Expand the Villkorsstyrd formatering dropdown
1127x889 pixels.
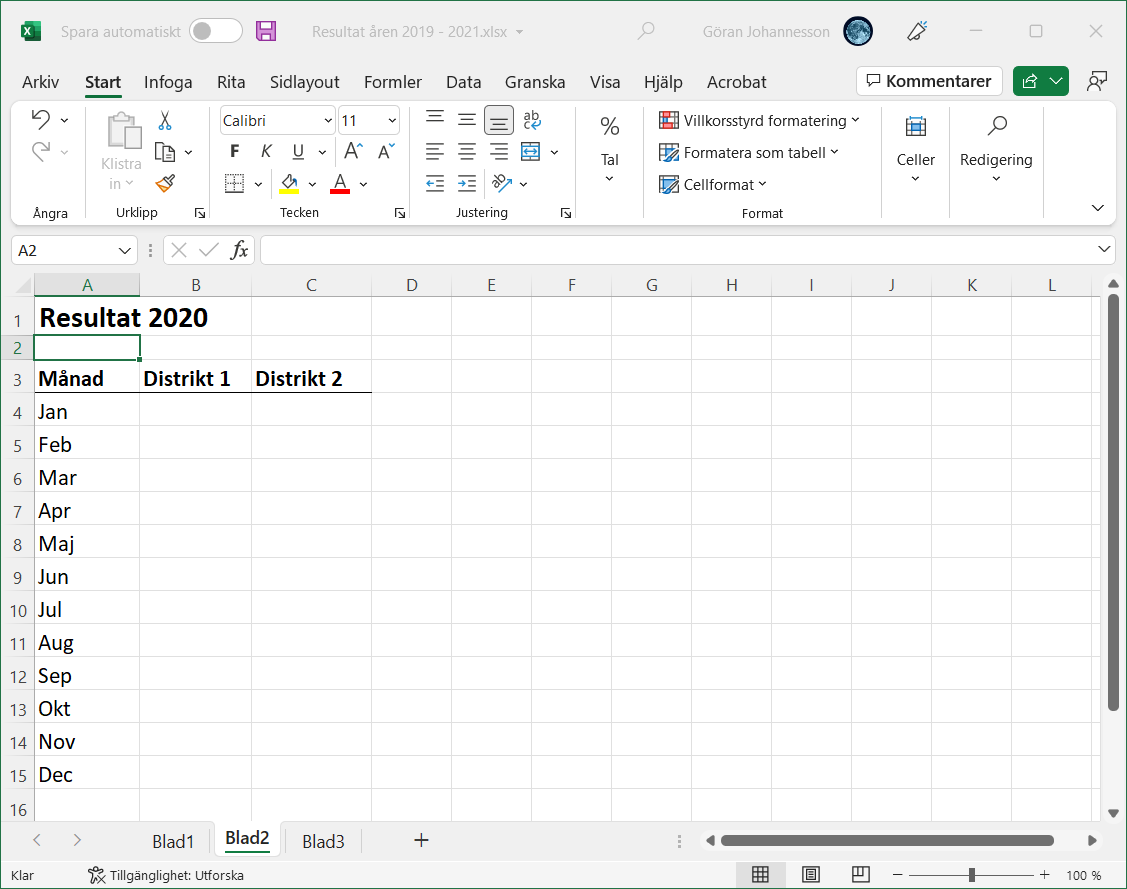[x=759, y=121]
